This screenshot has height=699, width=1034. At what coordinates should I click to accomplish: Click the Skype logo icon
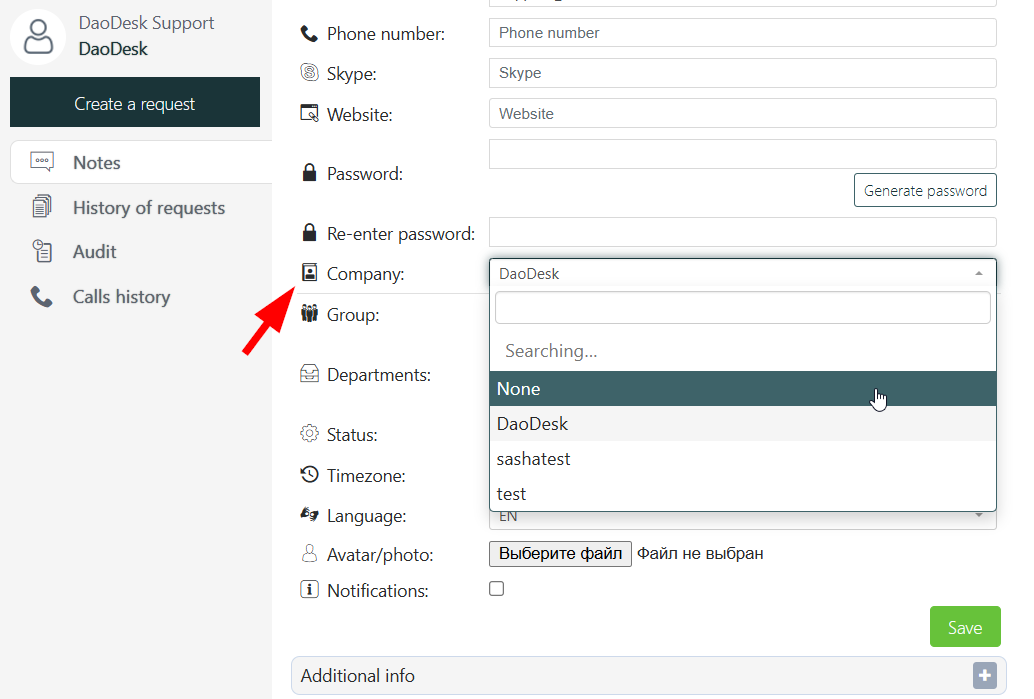click(309, 72)
